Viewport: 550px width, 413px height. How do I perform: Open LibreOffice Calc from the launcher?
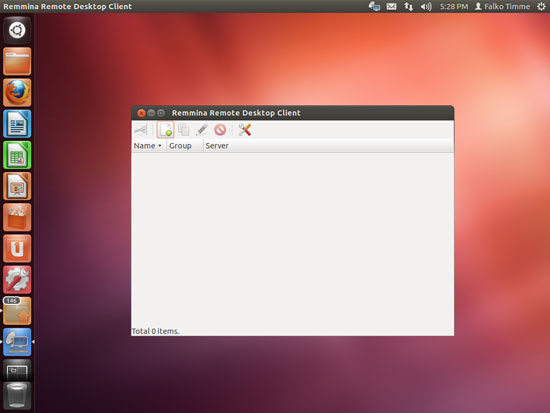[17, 155]
